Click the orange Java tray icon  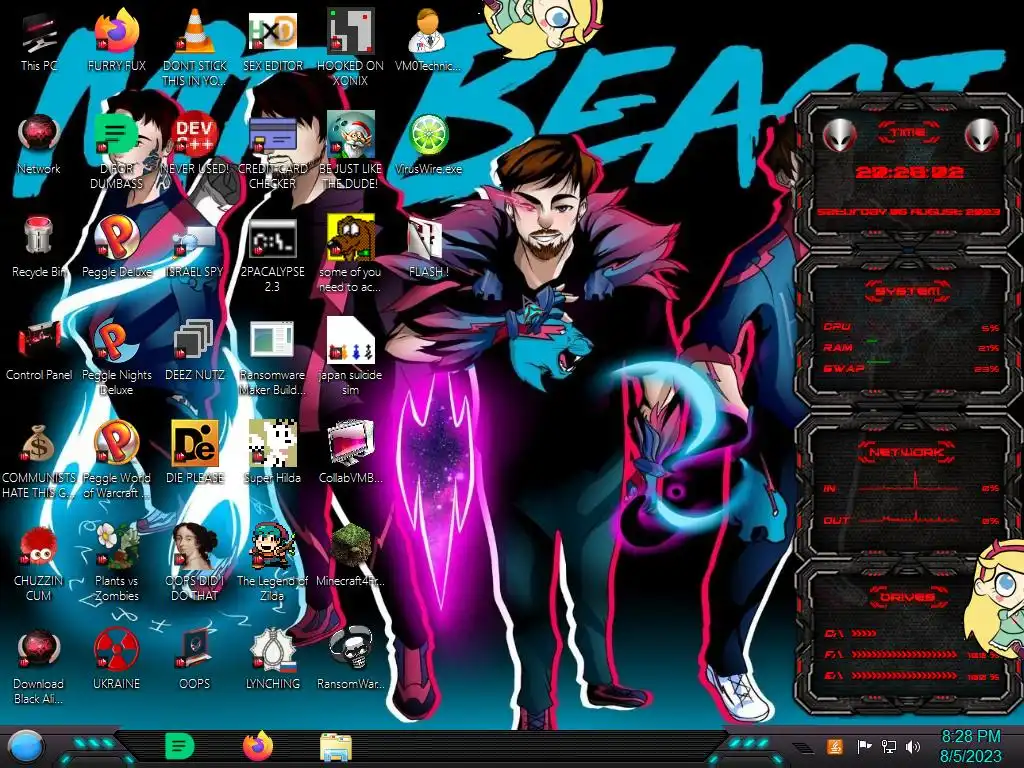(835, 746)
